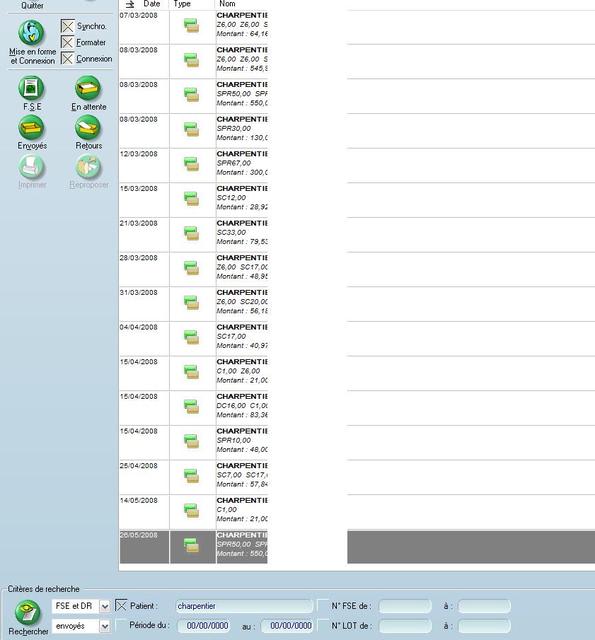595x640 pixels.
Task: Select the type icon of the 28/03/2008 row
Action: [191, 269]
